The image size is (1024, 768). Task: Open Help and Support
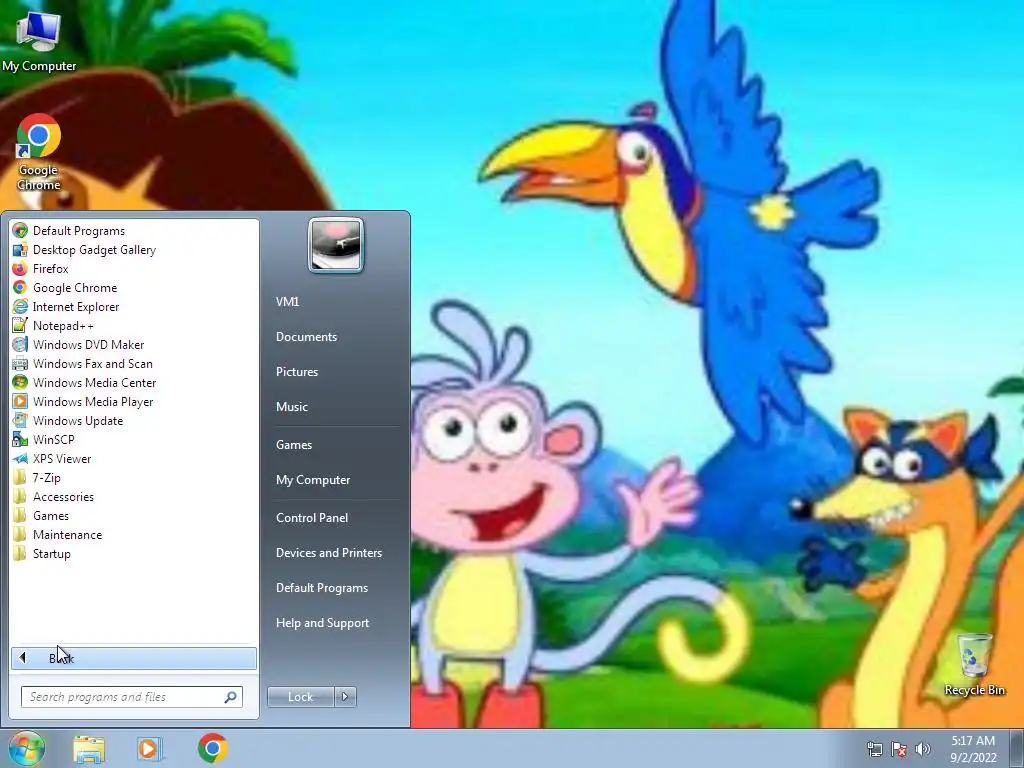tap(323, 623)
